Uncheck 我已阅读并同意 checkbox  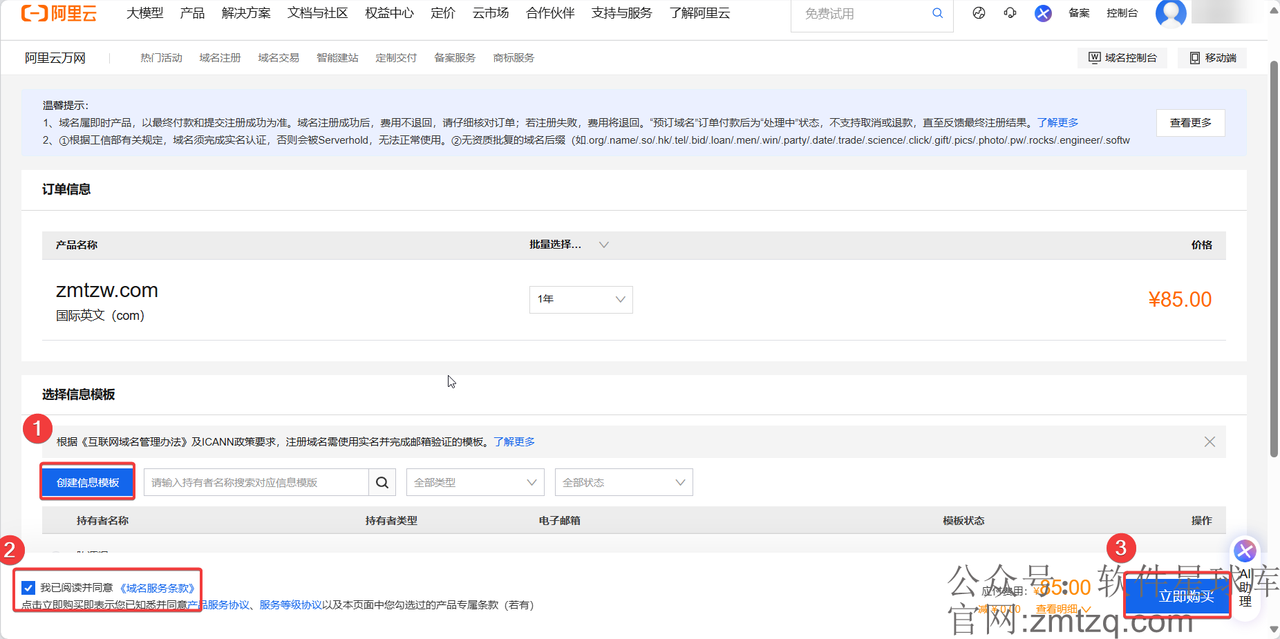tap(28, 588)
